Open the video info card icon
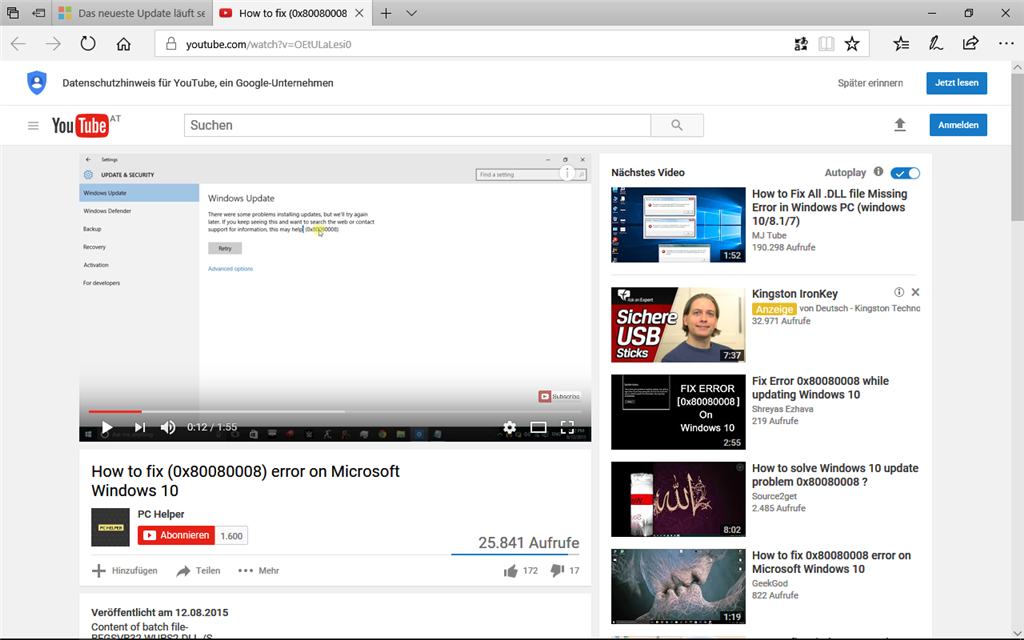 click(x=567, y=173)
